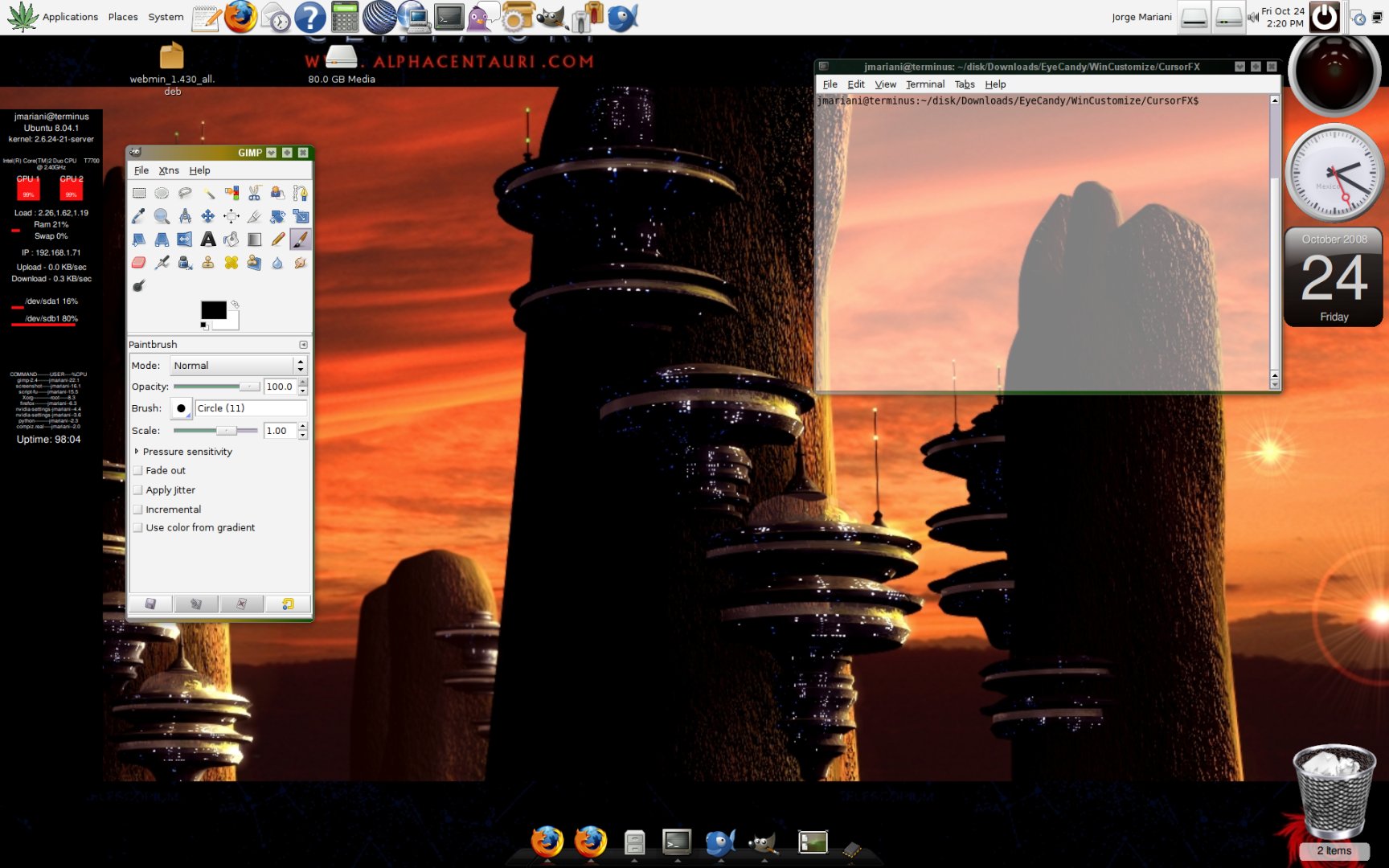
Task: Select the Paintbrush tool
Action: tap(301, 240)
